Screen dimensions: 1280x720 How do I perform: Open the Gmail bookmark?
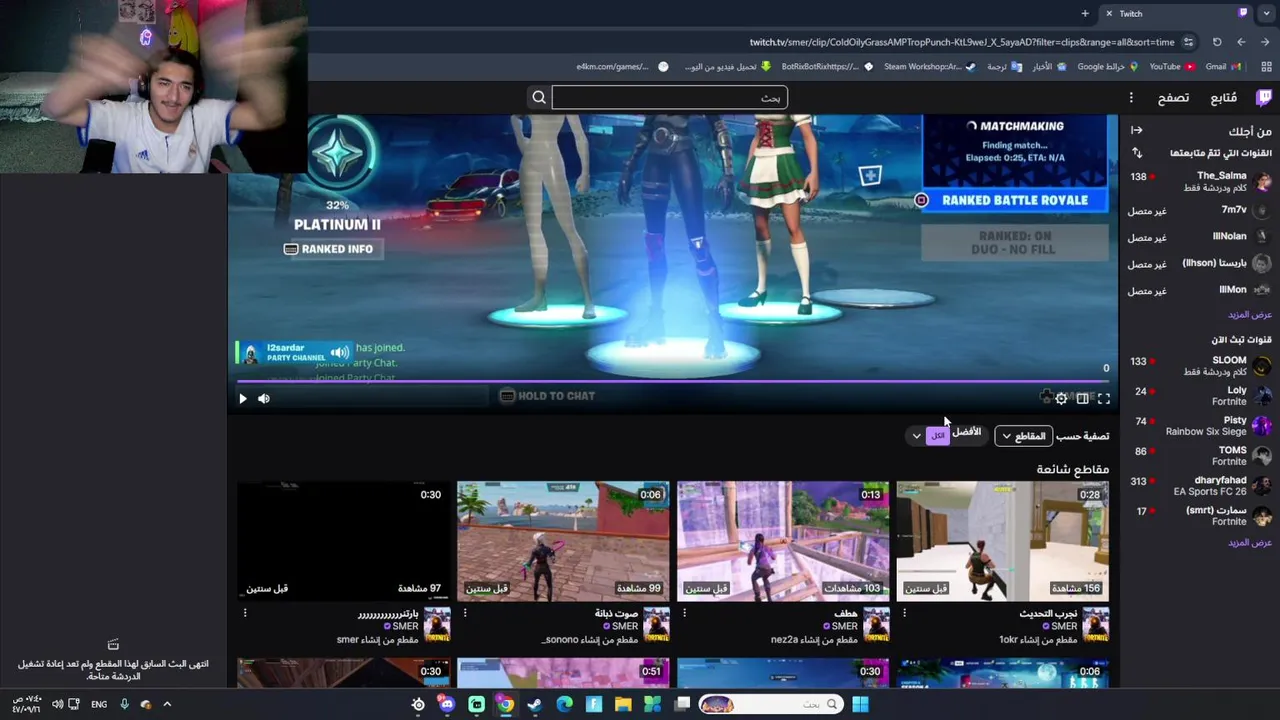[1223, 66]
